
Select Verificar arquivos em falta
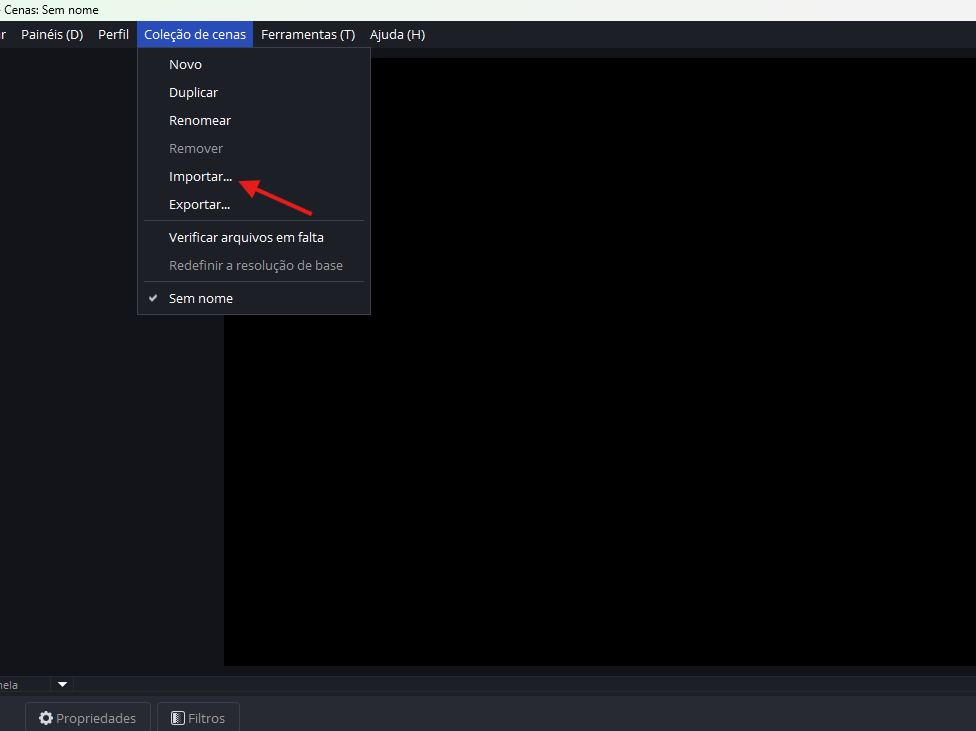coord(246,237)
